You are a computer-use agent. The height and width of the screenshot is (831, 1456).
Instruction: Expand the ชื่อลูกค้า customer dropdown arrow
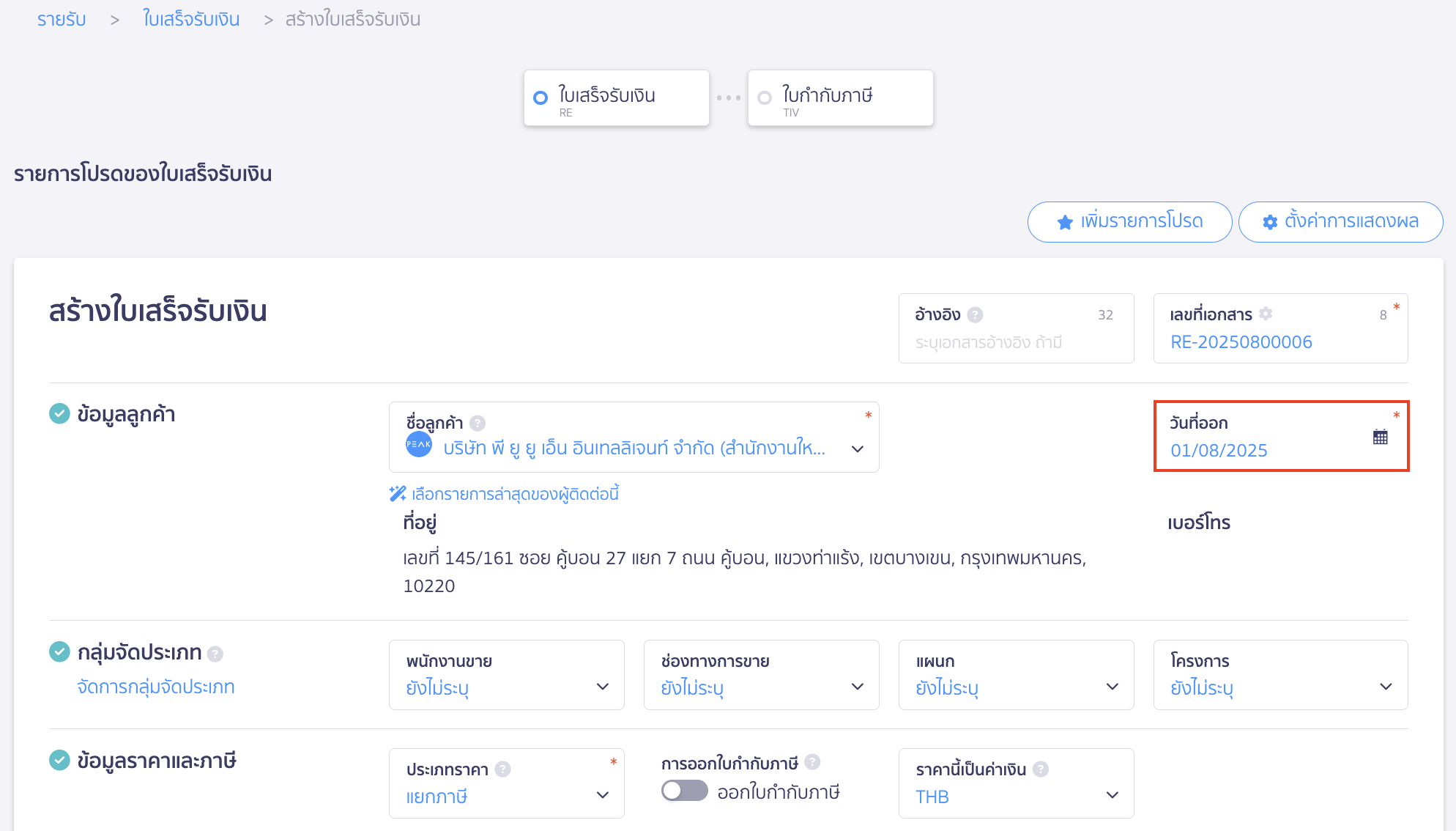pyautogui.click(x=858, y=448)
